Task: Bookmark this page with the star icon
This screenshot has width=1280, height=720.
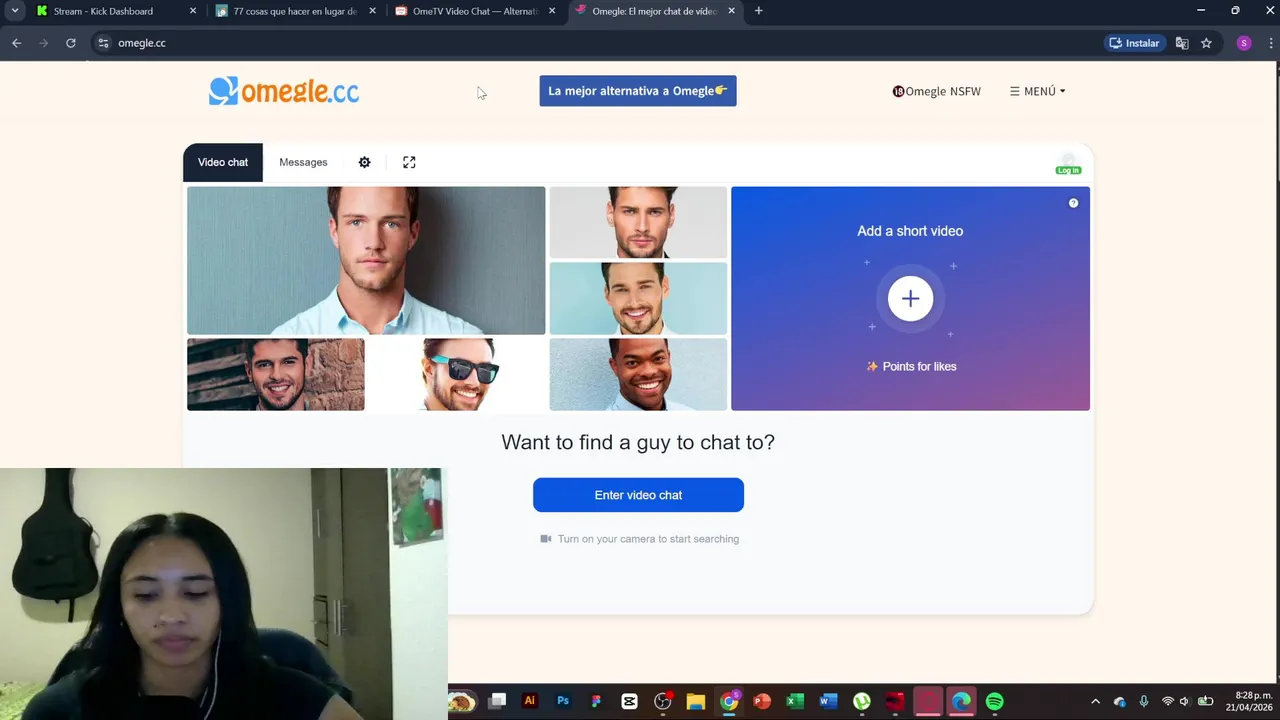Action: 1206,43
